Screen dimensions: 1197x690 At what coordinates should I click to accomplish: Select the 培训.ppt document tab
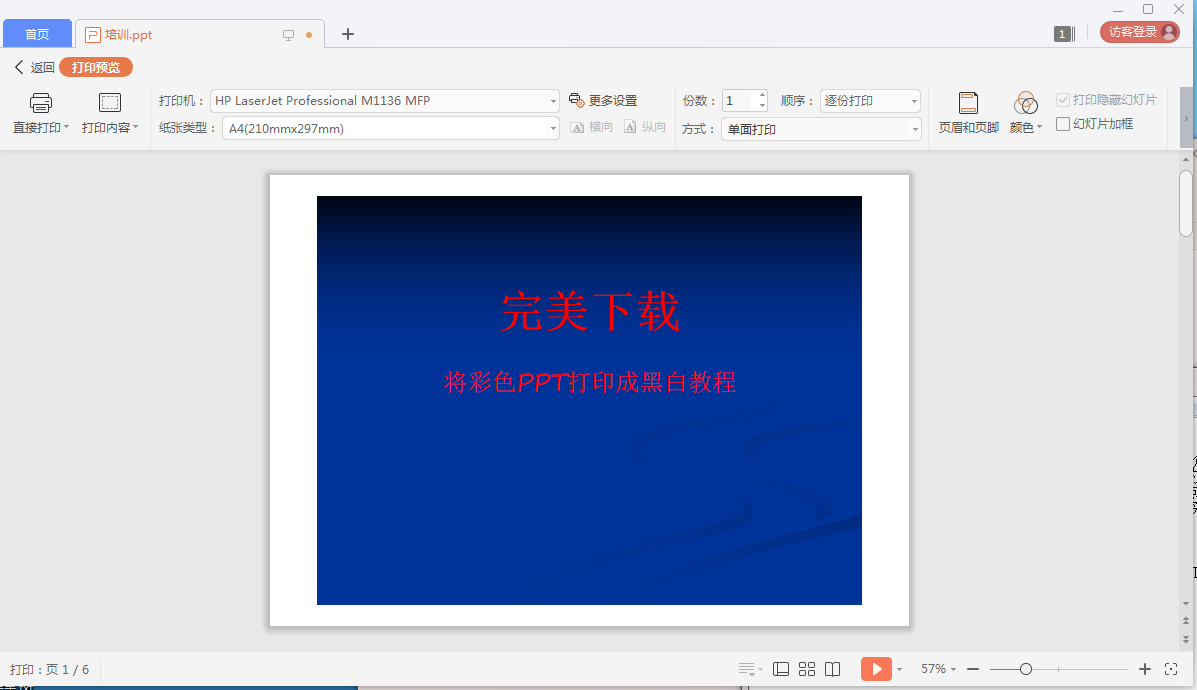(x=128, y=35)
